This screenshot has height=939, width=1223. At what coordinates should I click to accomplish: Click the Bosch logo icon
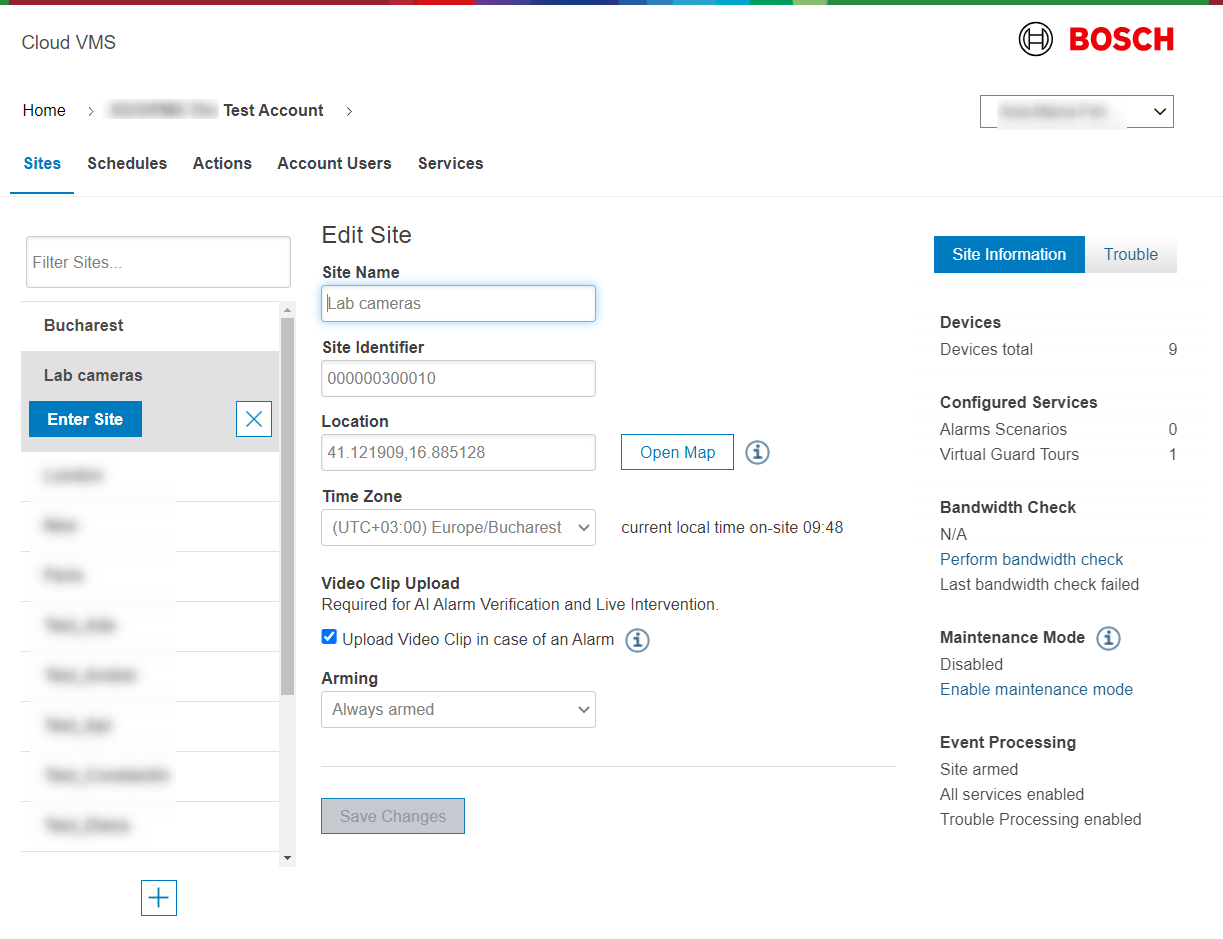click(1035, 40)
